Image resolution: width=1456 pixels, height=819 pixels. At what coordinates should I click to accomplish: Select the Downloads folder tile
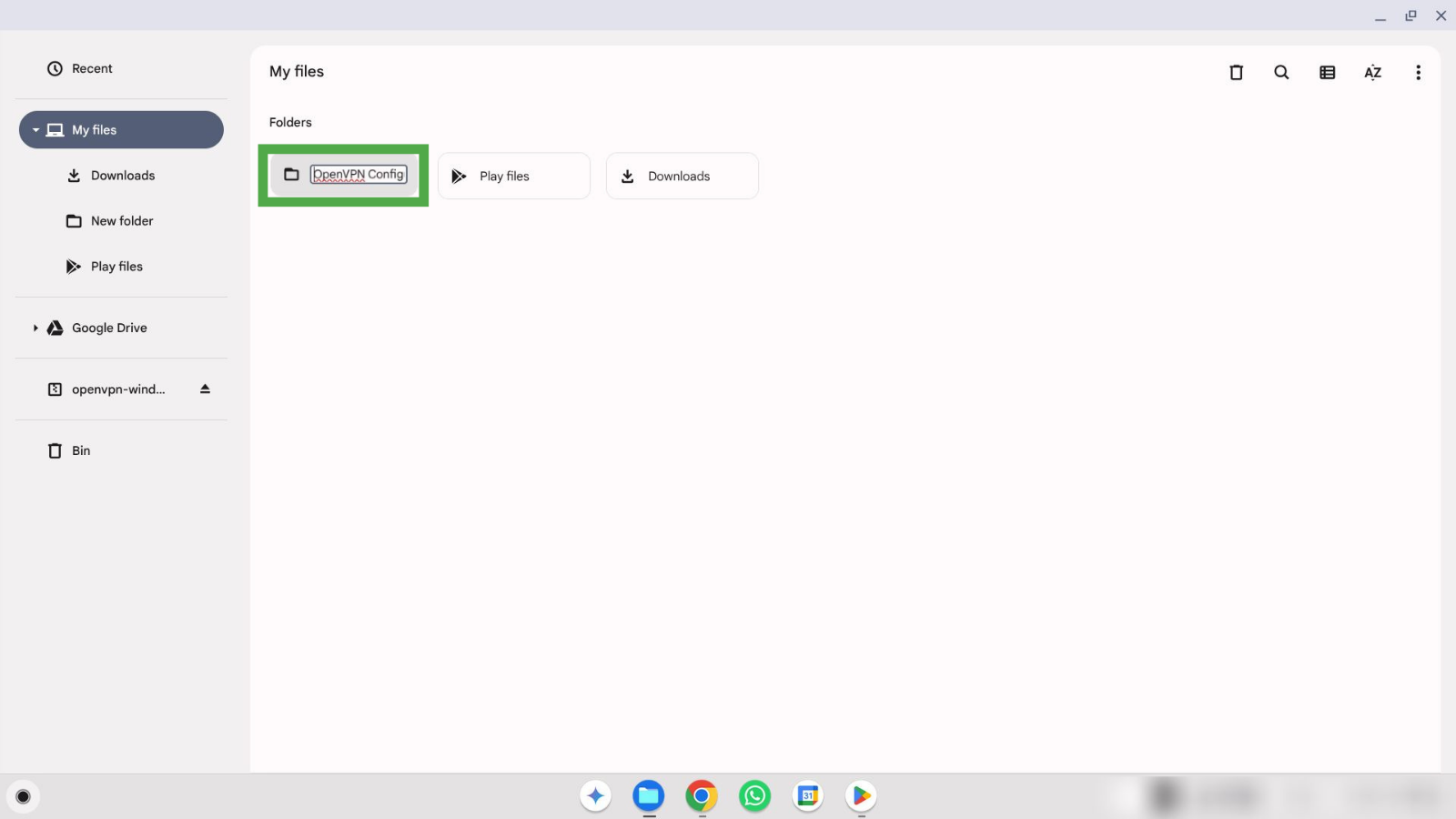pos(682,176)
